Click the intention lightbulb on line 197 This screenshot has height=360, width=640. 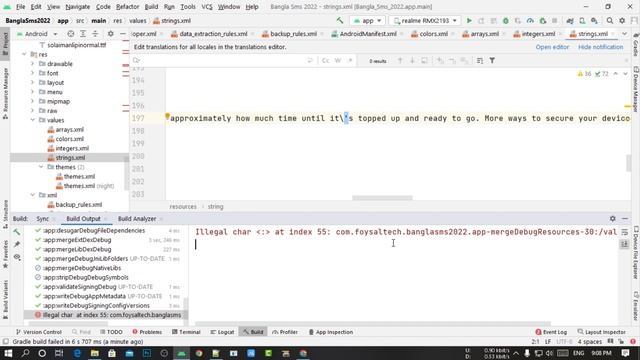coord(167,117)
